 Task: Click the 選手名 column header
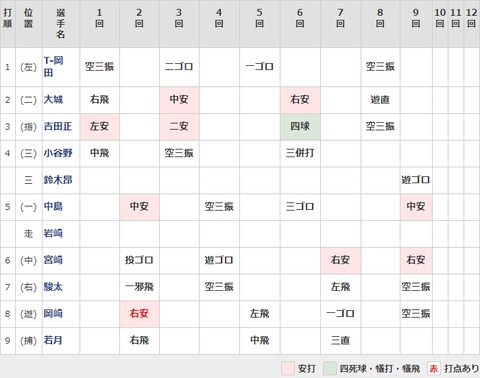pos(61,23)
